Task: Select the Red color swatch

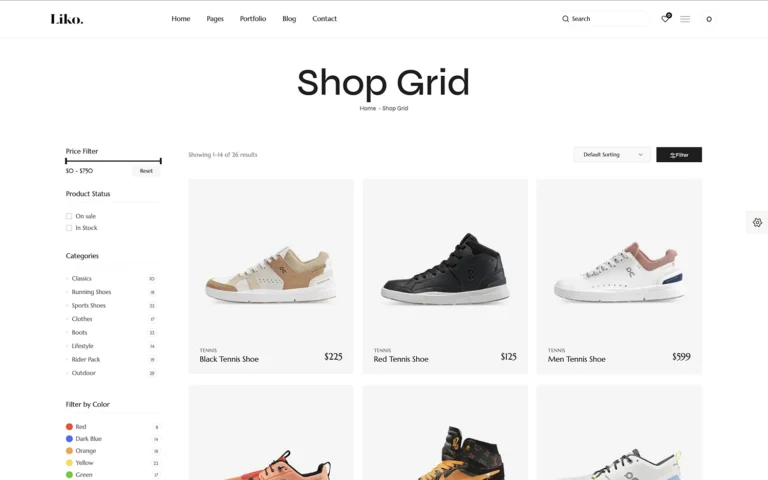Action: (69, 427)
